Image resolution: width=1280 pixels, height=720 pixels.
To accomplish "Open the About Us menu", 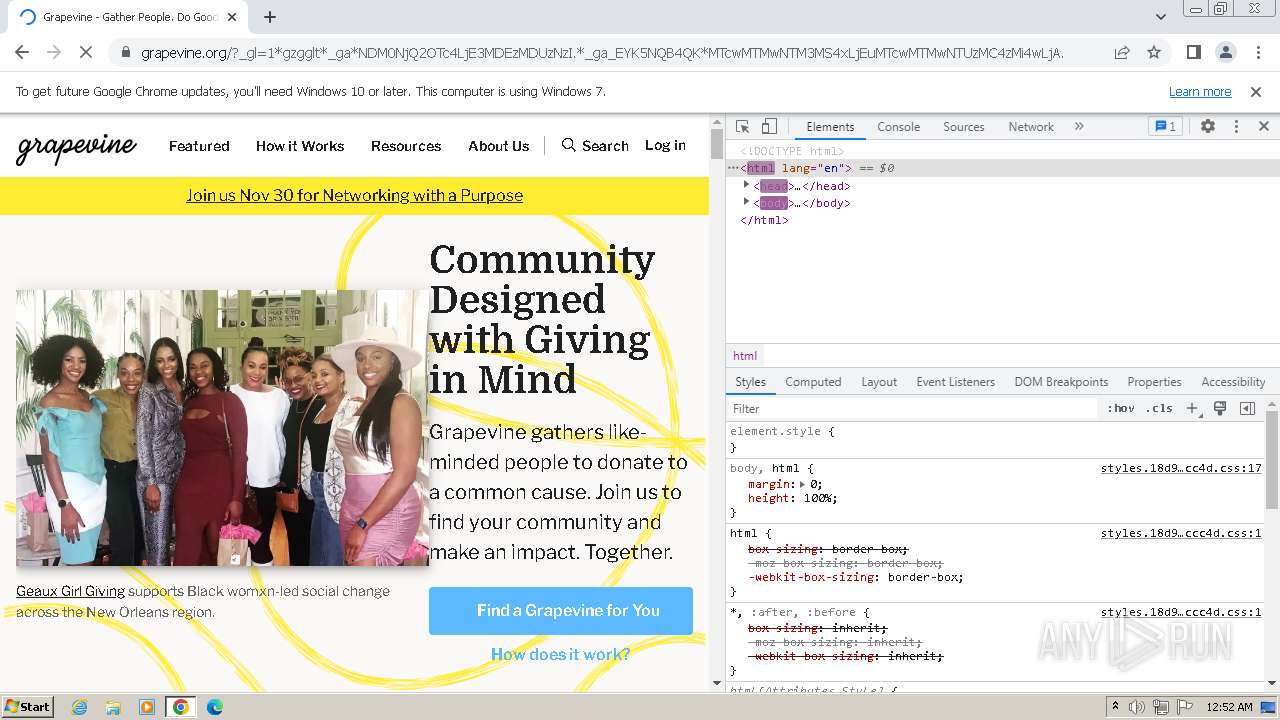I will pos(498,146).
